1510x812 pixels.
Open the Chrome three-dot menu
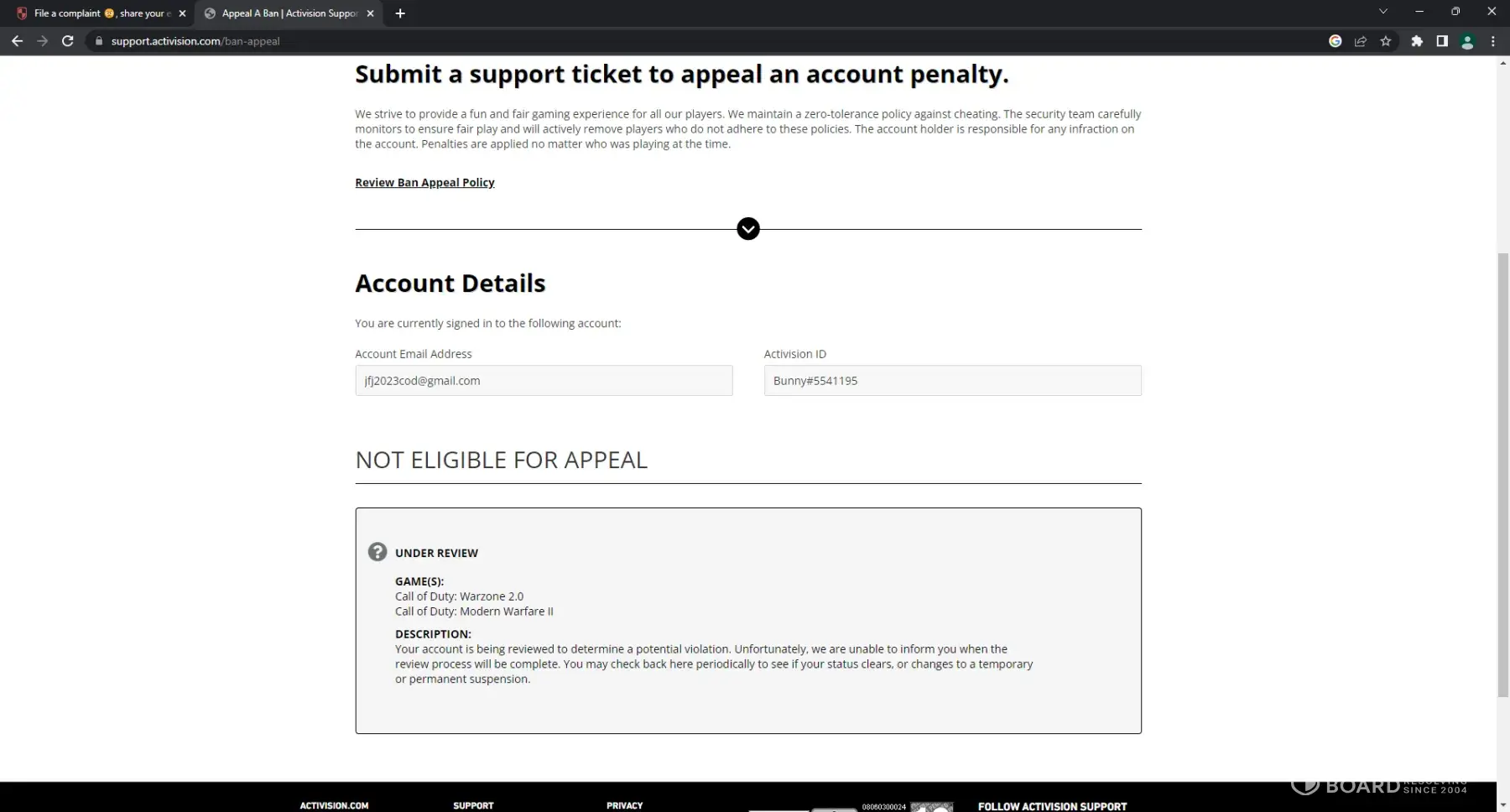[x=1492, y=41]
